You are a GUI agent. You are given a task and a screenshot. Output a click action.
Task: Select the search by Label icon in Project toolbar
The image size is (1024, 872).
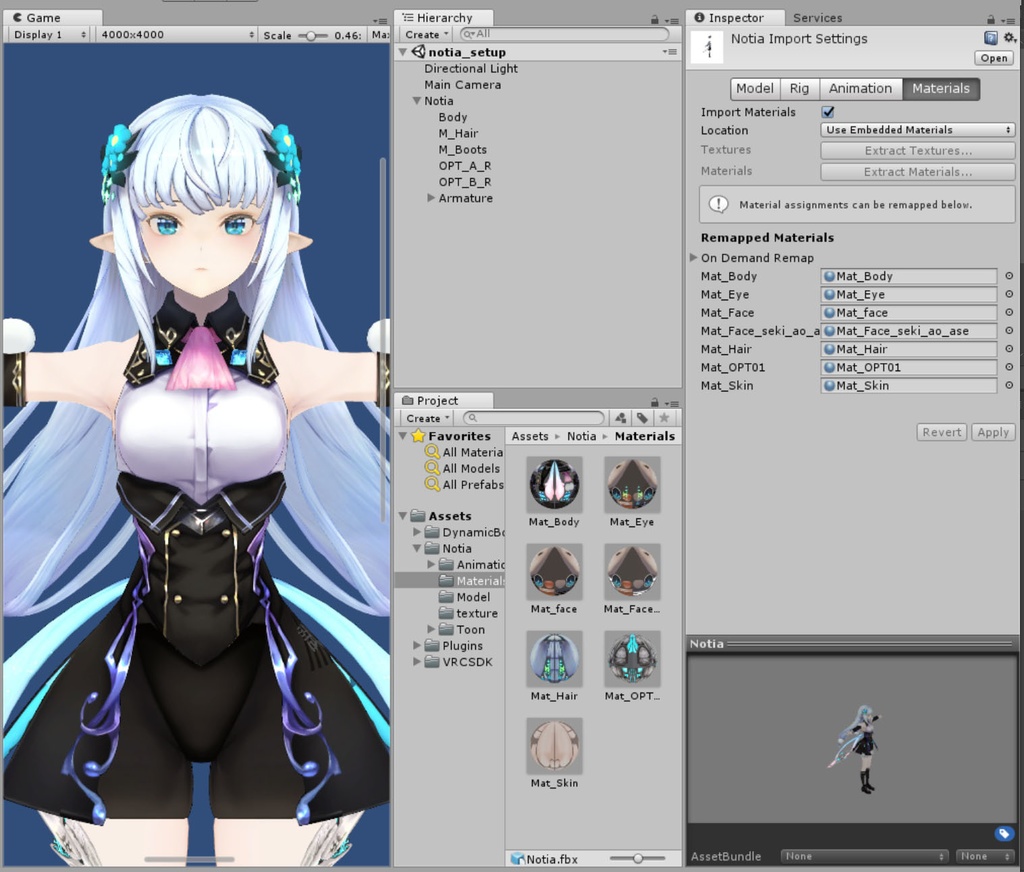tap(640, 418)
